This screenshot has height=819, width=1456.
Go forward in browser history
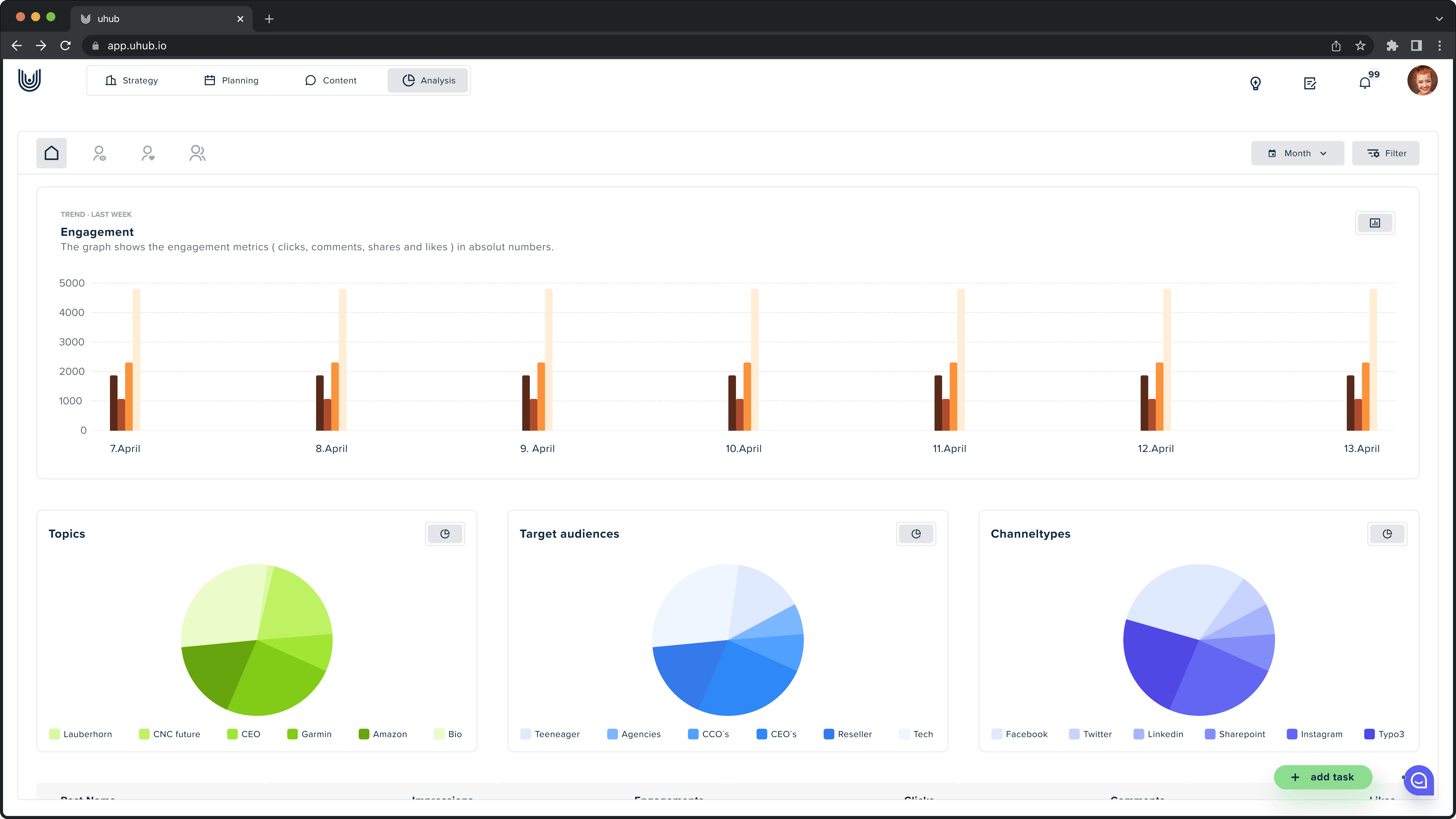[41, 45]
